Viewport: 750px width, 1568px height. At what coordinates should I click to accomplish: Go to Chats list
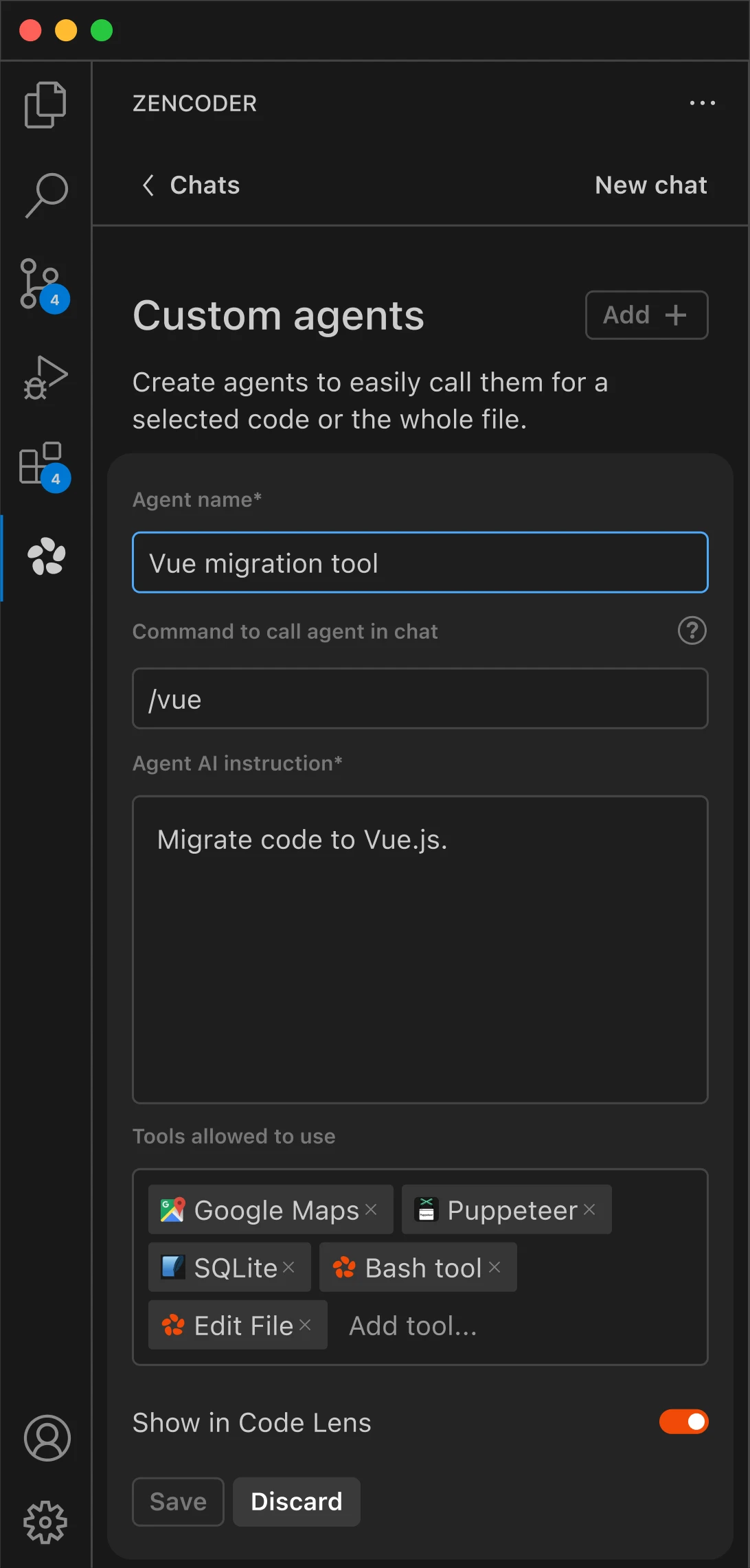[x=205, y=185]
